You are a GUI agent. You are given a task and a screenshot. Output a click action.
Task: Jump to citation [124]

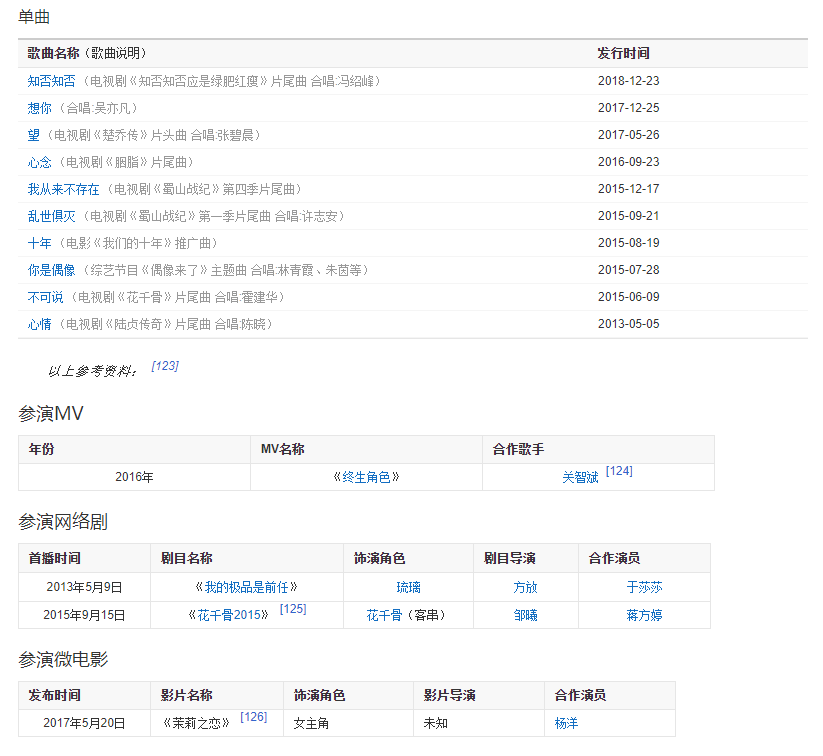(x=619, y=471)
